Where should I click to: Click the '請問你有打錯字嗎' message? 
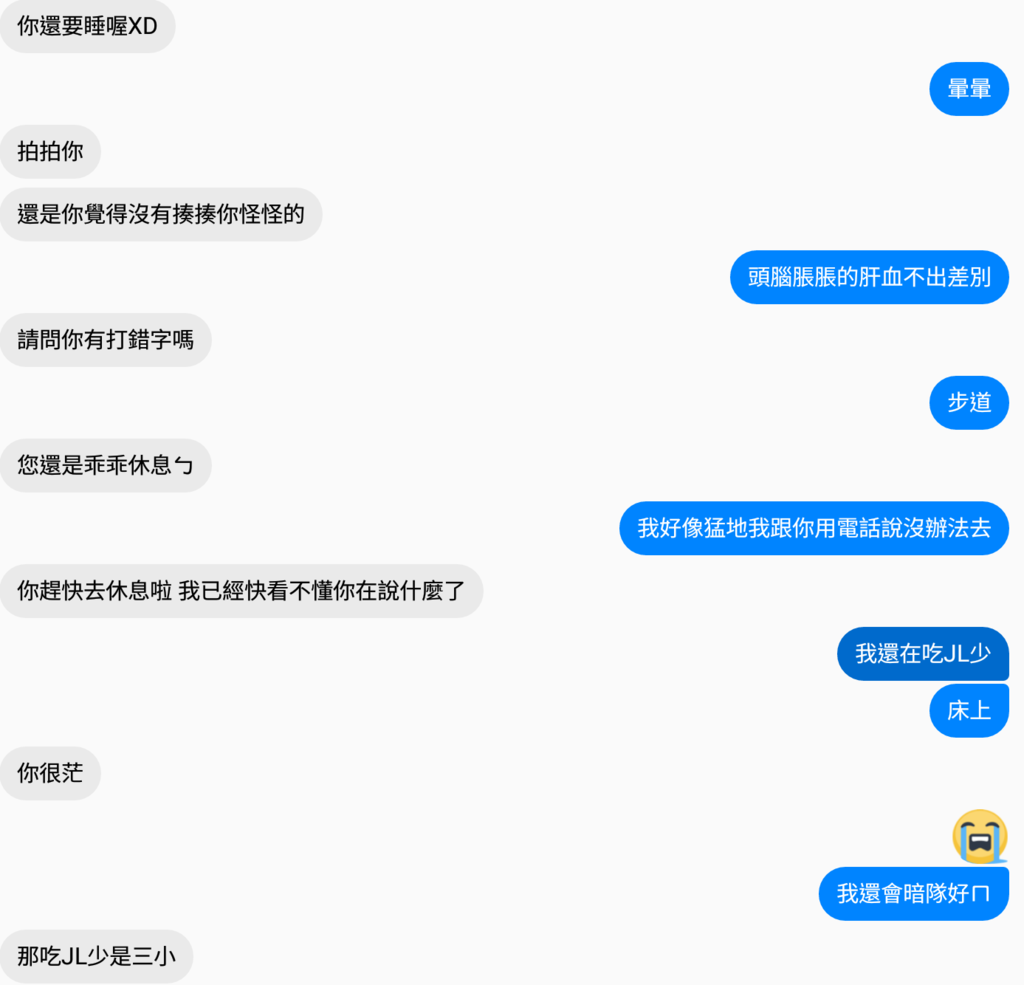point(106,340)
